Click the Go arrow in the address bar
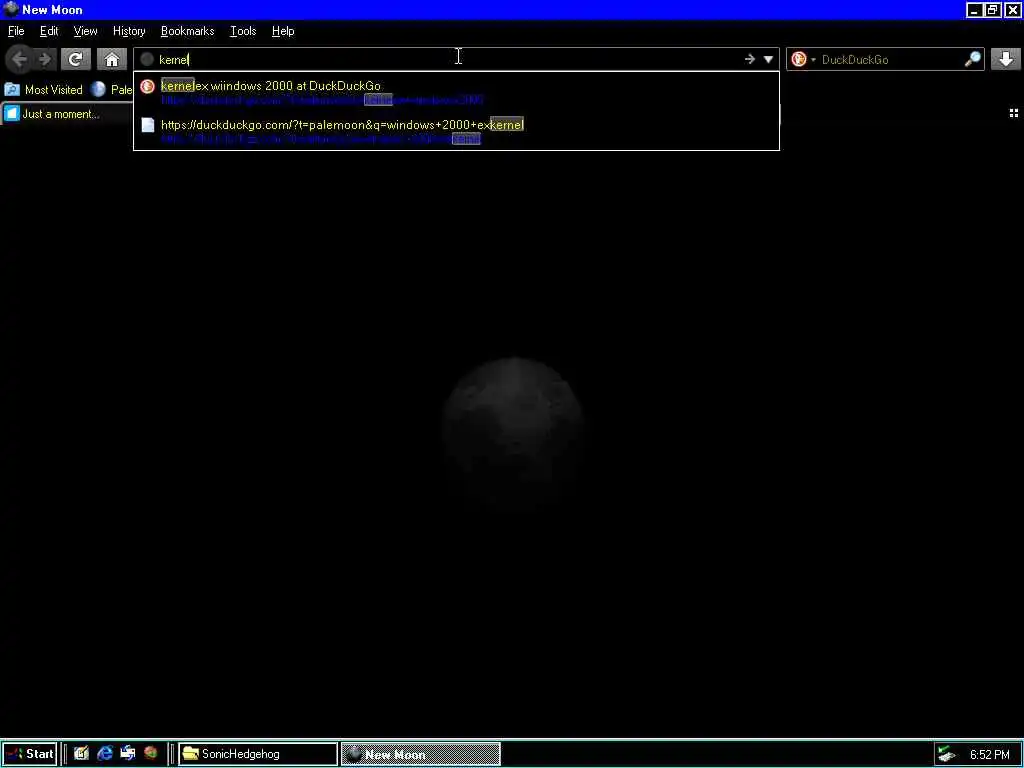 pyautogui.click(x=750, y=59)
